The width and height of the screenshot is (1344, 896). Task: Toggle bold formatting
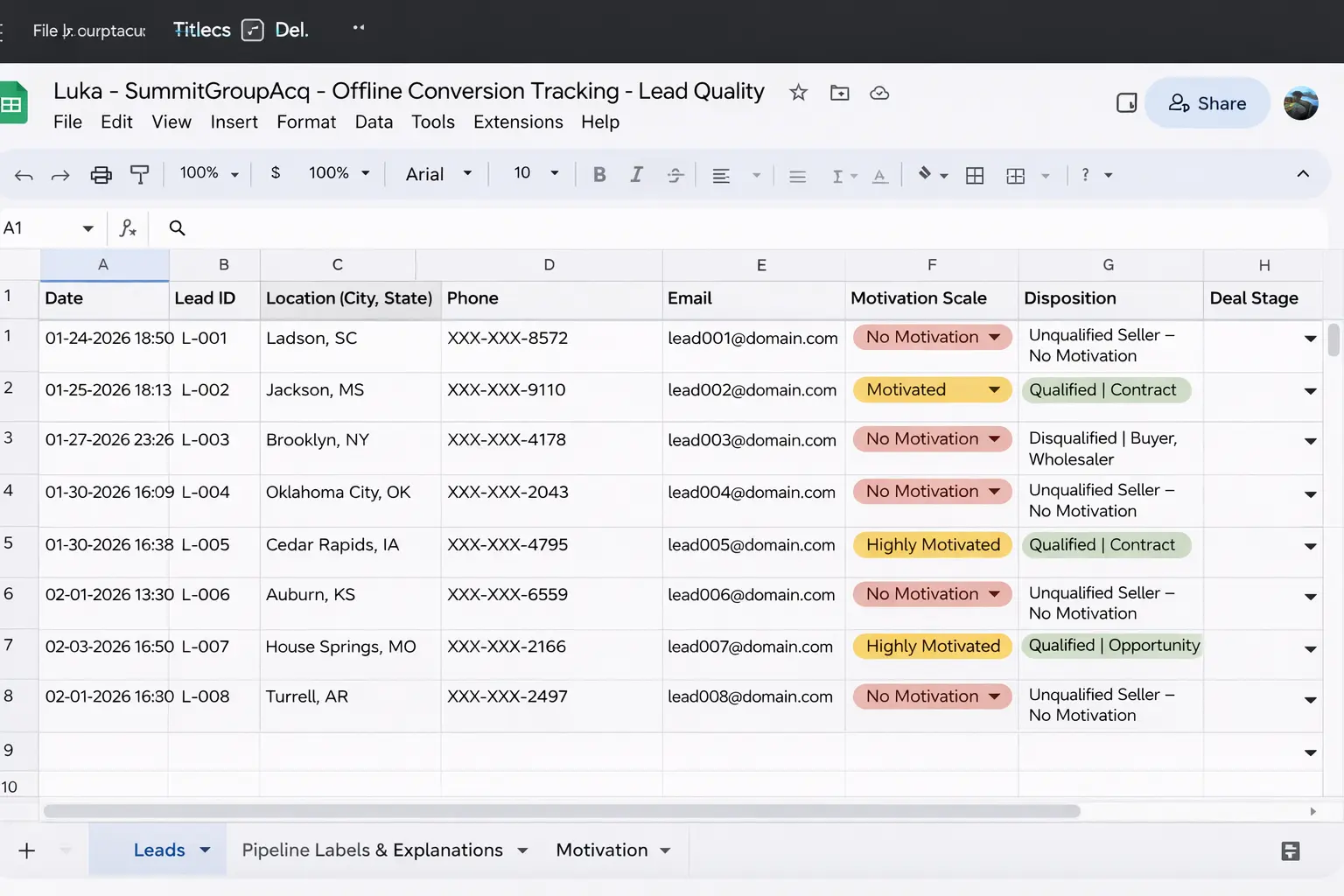point(599,175)
